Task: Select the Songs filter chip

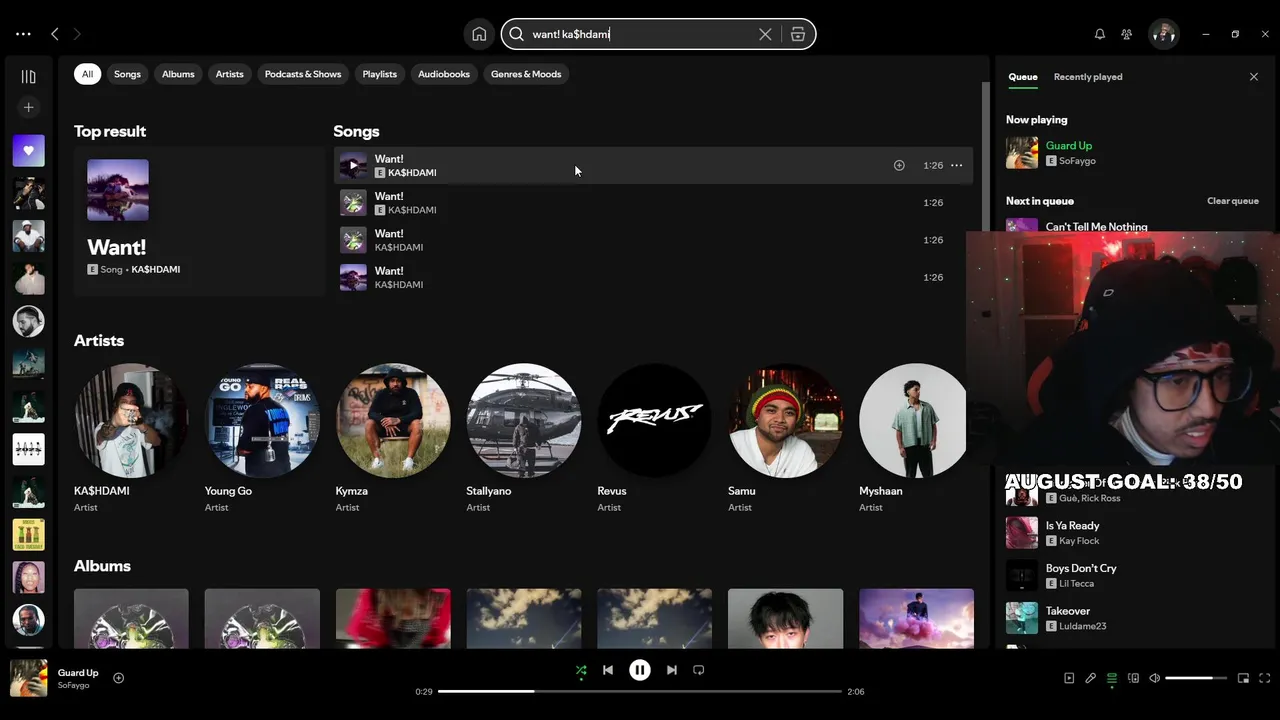Action: pyautogui.click(x=127, y=74)
